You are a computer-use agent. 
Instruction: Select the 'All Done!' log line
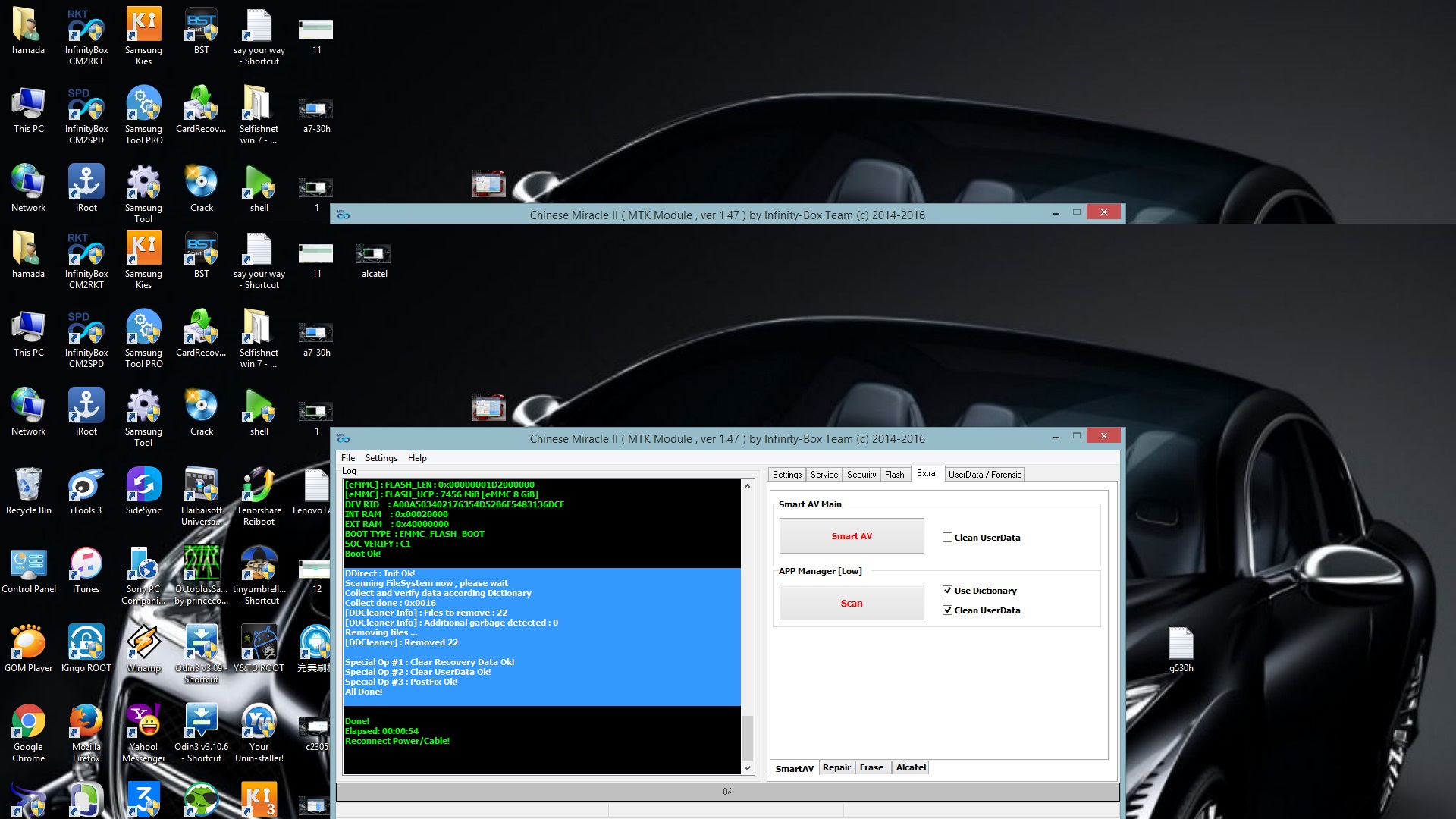point(363,692)
